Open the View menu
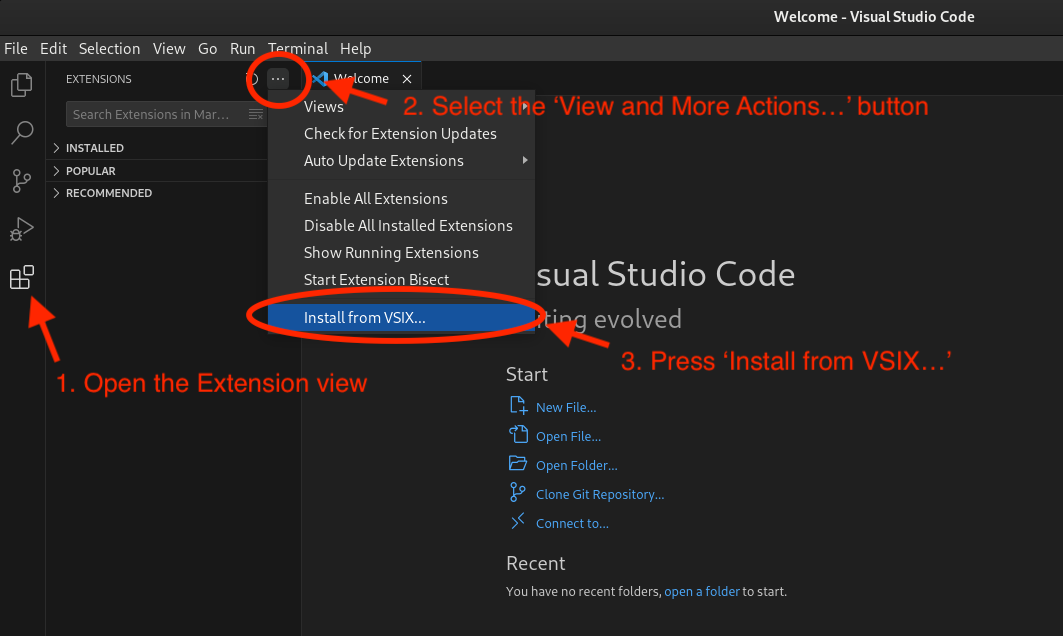Viewport: 1063px width, 636px height. 169,49
